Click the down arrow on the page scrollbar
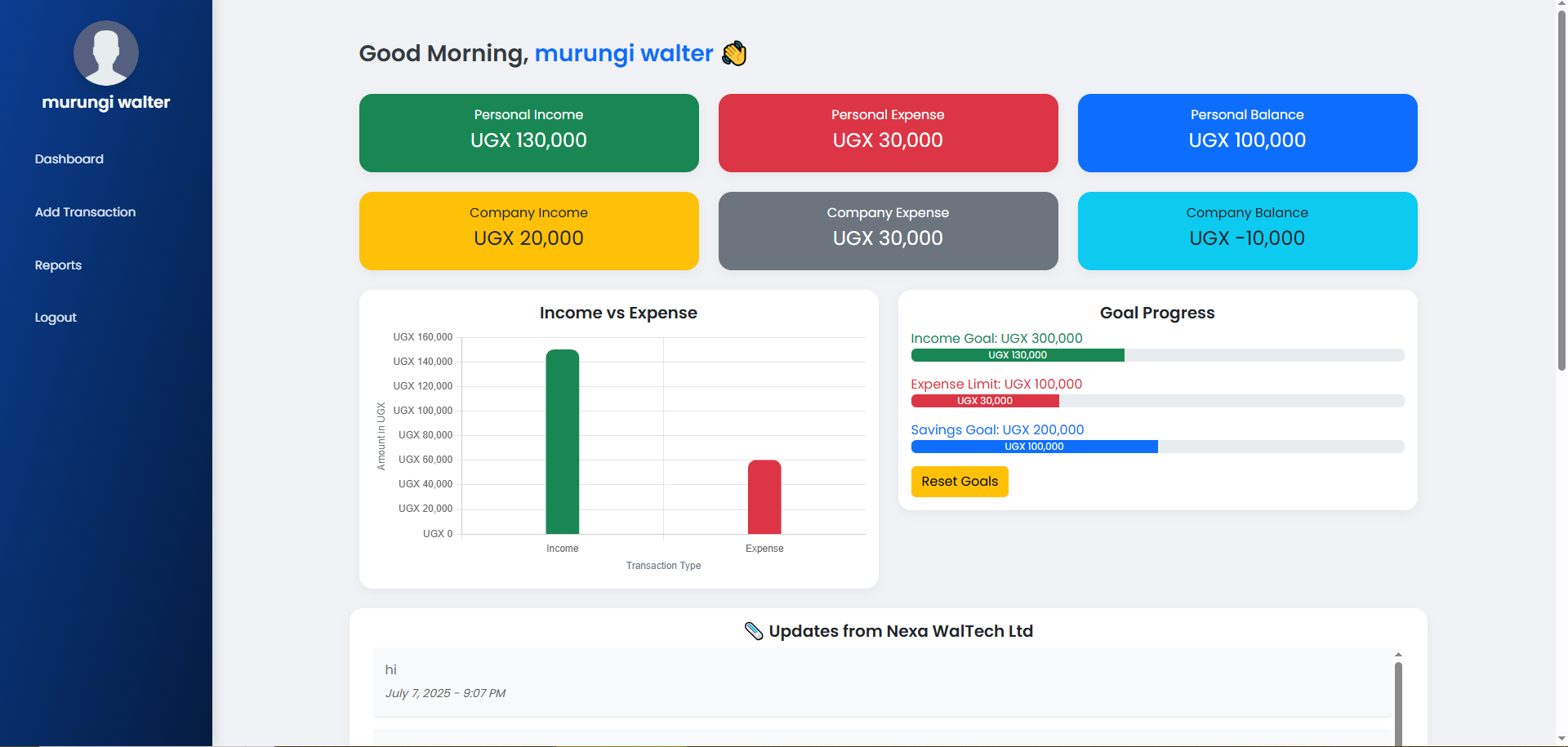Viewport: 1568px width, 747px height. [x=1560, y=739]
